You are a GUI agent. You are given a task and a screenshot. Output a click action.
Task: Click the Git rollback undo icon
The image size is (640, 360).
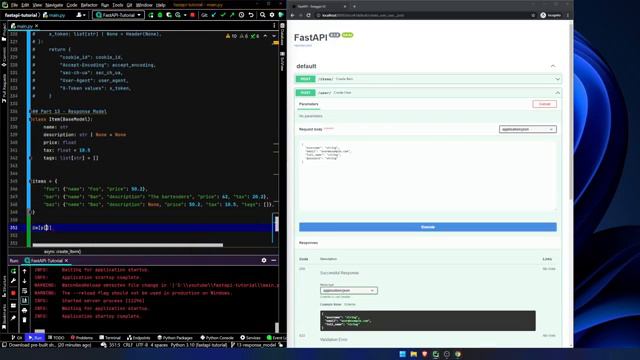pyautogui.click(x=251, y=15)
